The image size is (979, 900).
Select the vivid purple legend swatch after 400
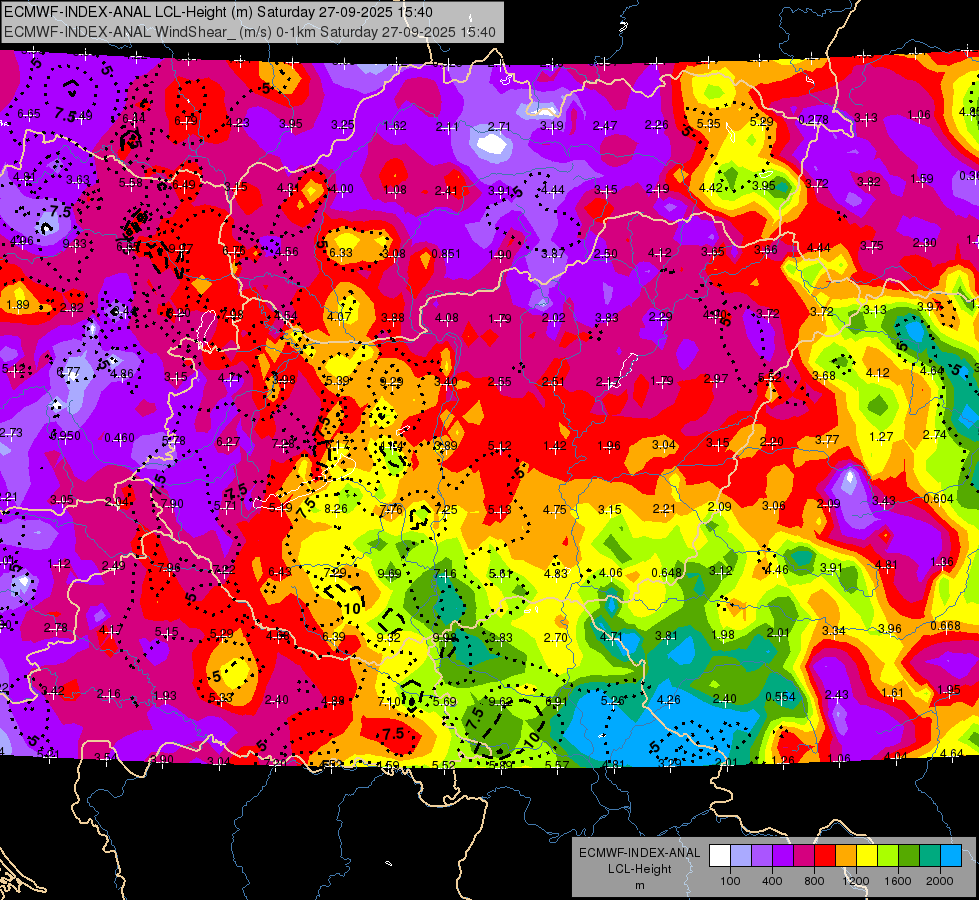point(783,856)
